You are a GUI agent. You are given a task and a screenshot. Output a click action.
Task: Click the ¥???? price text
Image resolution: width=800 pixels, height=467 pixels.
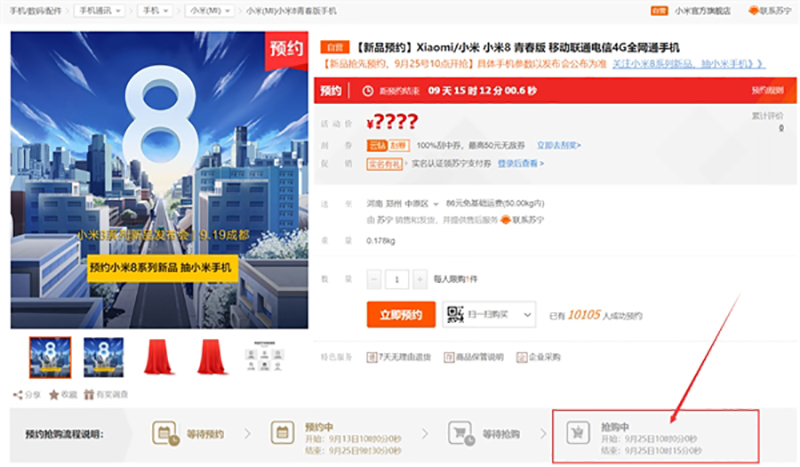tap(392, 121)
